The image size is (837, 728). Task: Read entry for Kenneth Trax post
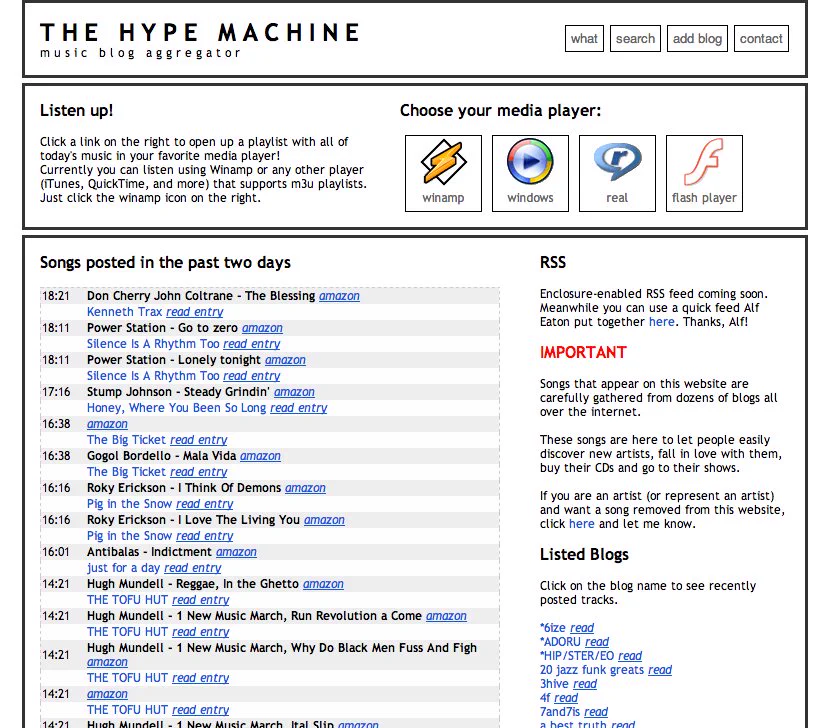(194, 312)
